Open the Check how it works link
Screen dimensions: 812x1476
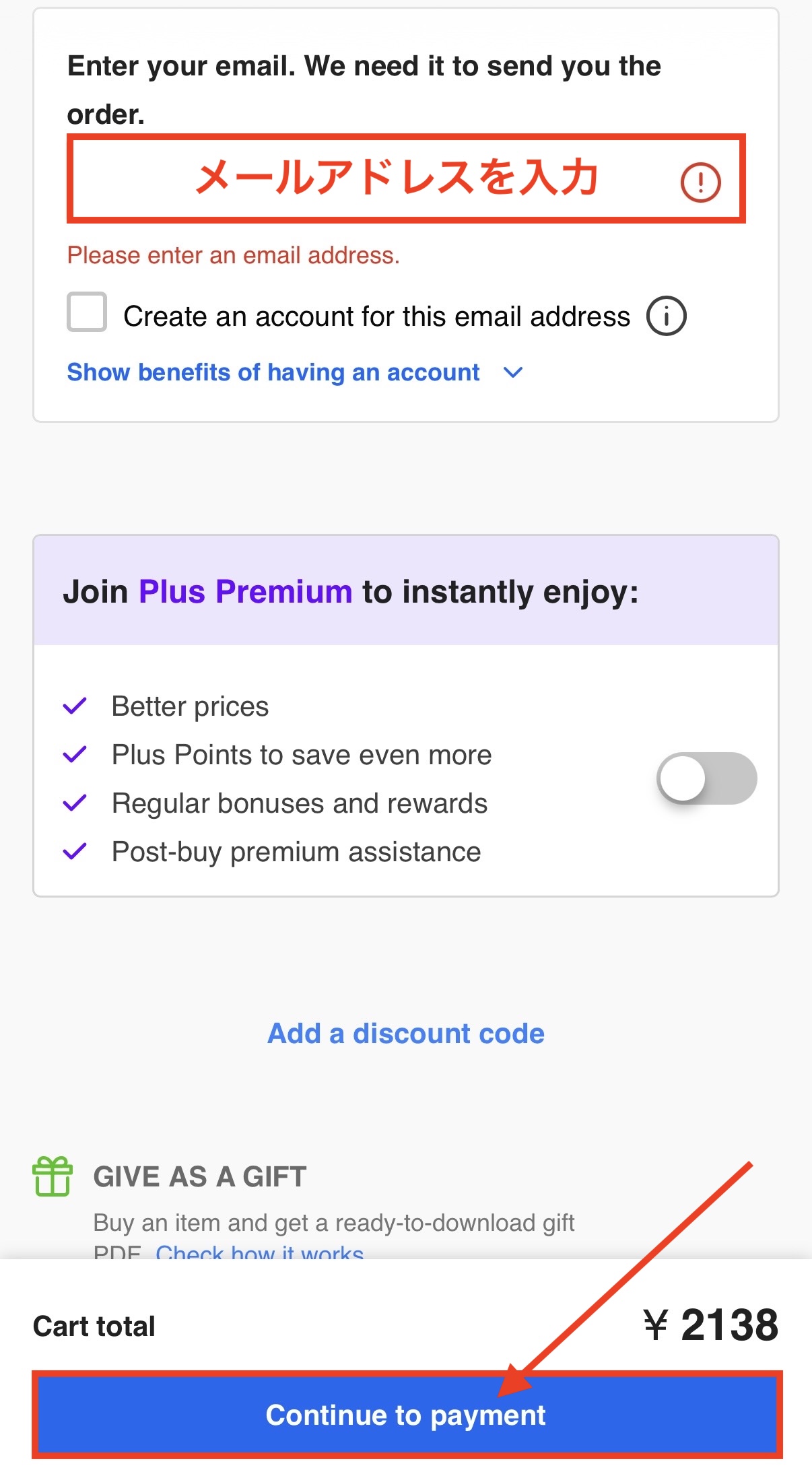260,1252
